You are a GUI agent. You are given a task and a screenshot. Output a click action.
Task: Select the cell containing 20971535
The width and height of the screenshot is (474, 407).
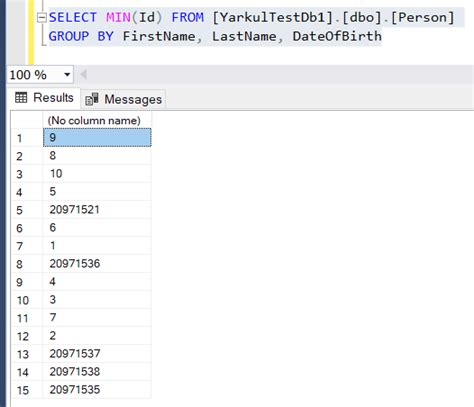click(x=97, y=389)
